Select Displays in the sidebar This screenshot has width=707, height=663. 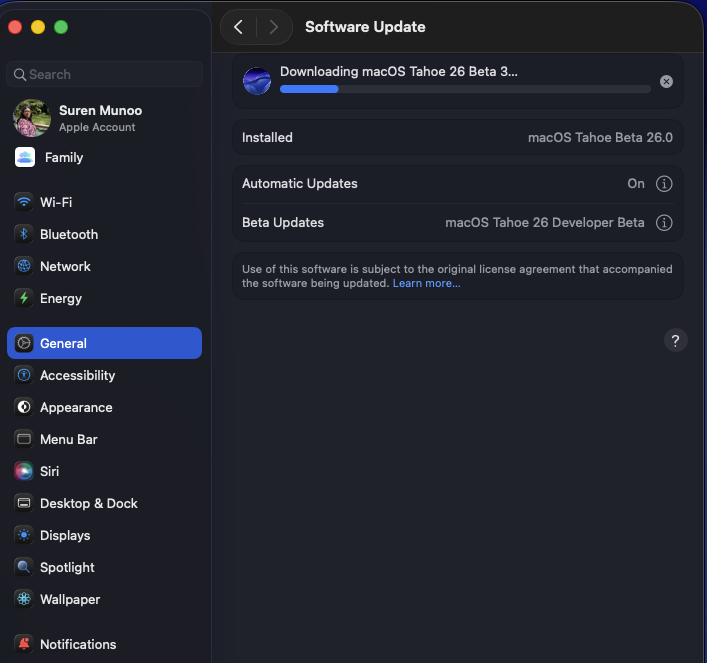pos(105,535)
